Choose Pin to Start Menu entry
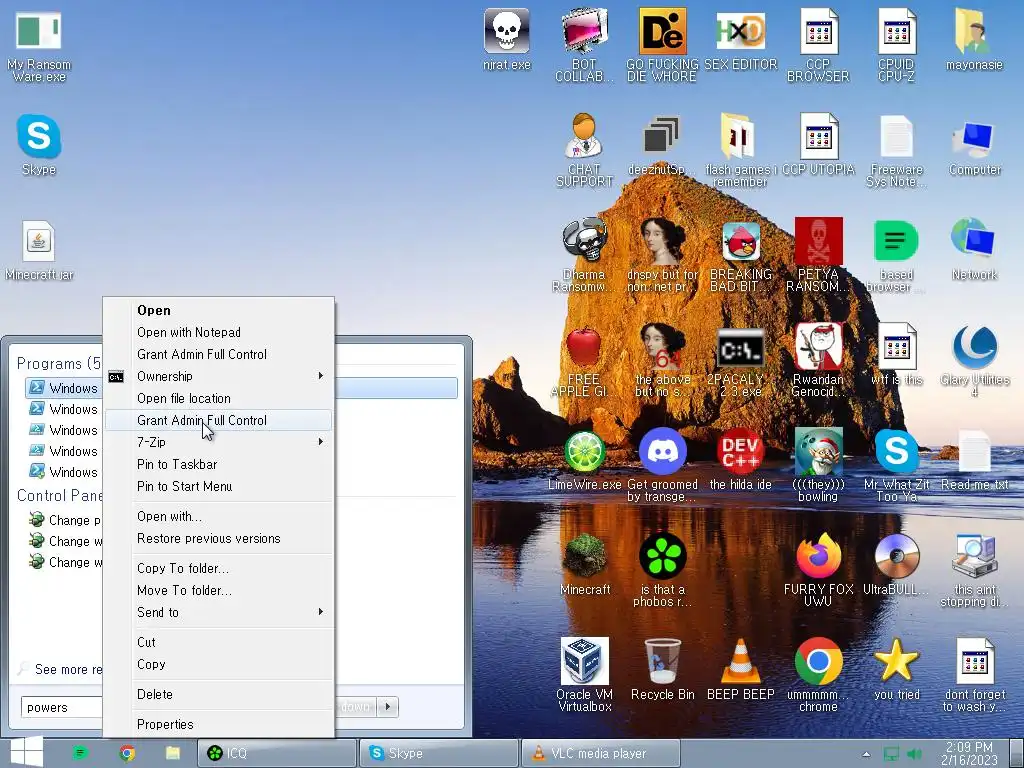This screenshot has width=1024, height=768. tap(218, 487)
